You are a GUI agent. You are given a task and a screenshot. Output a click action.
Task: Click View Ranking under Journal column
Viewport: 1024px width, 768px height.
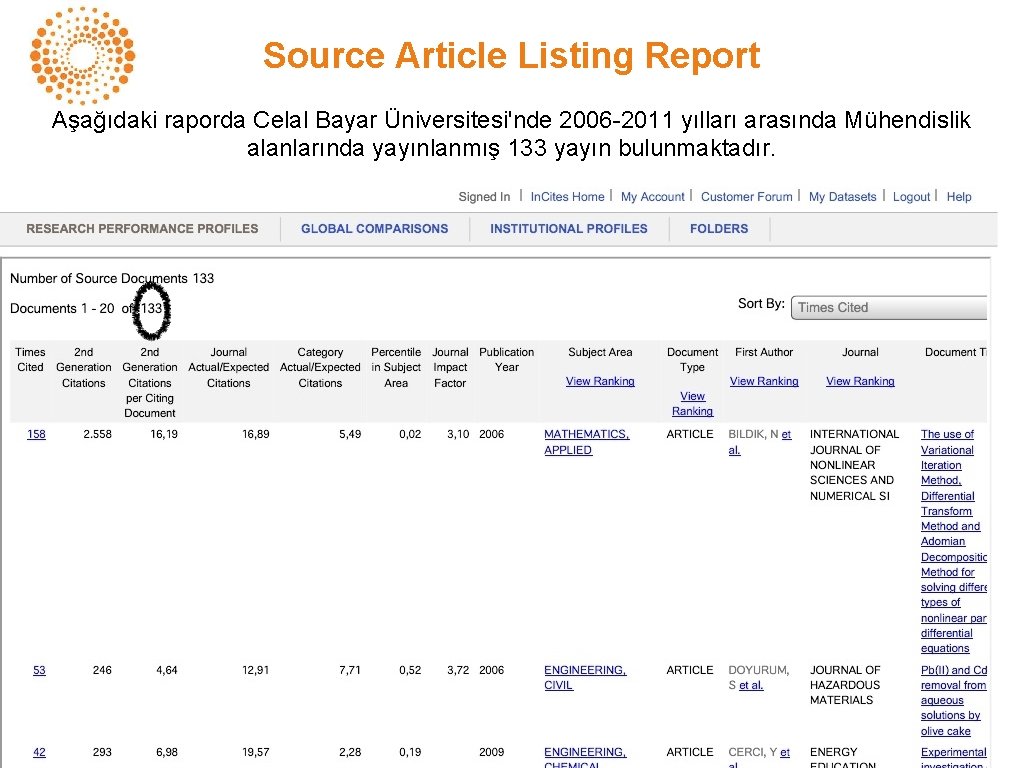click(860, 381)
